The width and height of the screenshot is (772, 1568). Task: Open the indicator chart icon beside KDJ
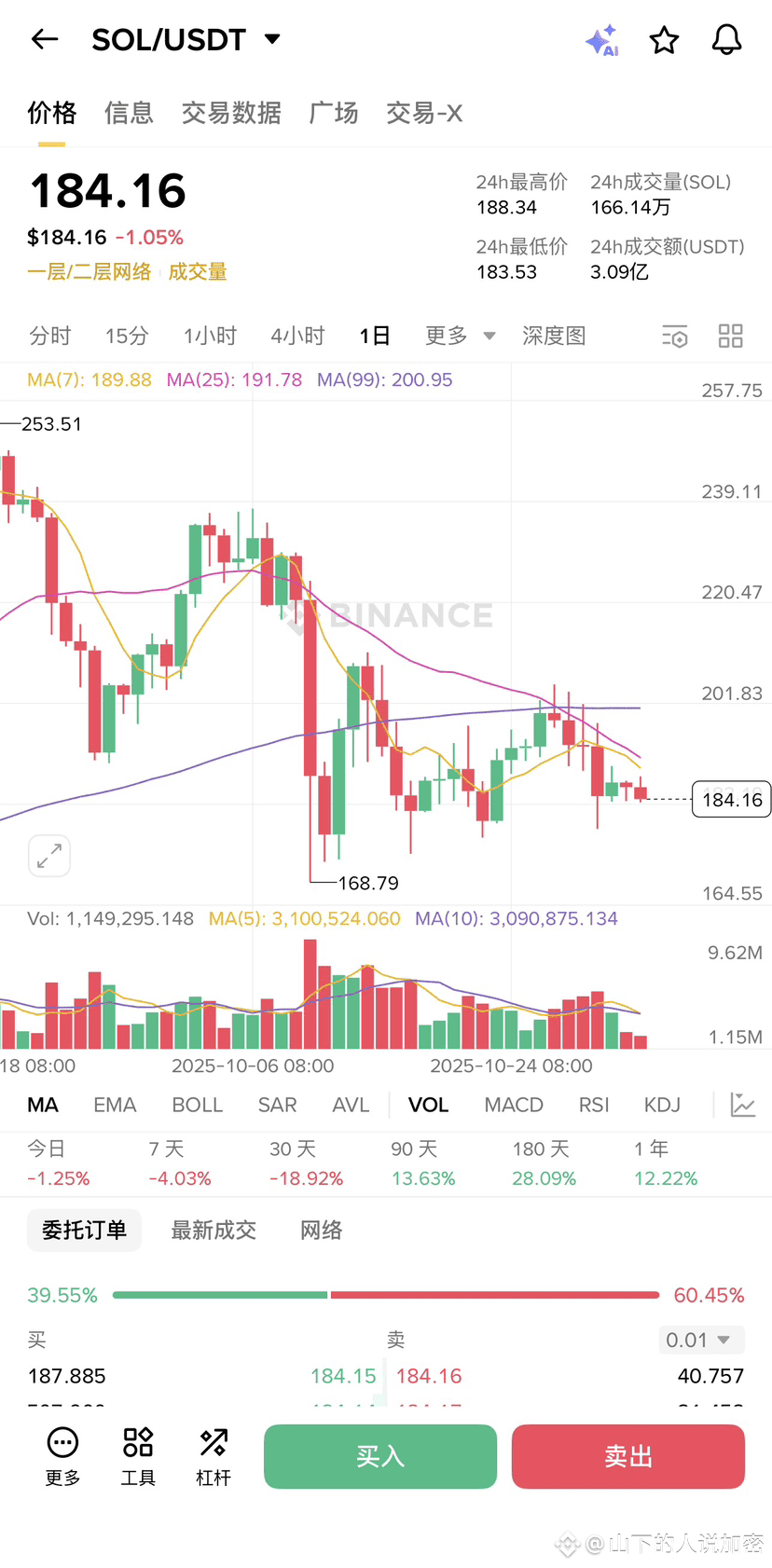click(743, 1105)
